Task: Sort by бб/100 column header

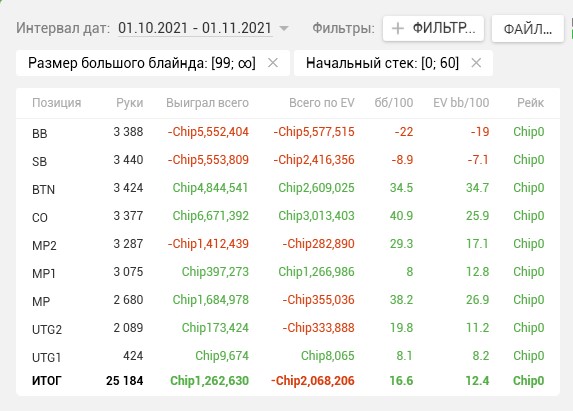Action: pos(394,103)
